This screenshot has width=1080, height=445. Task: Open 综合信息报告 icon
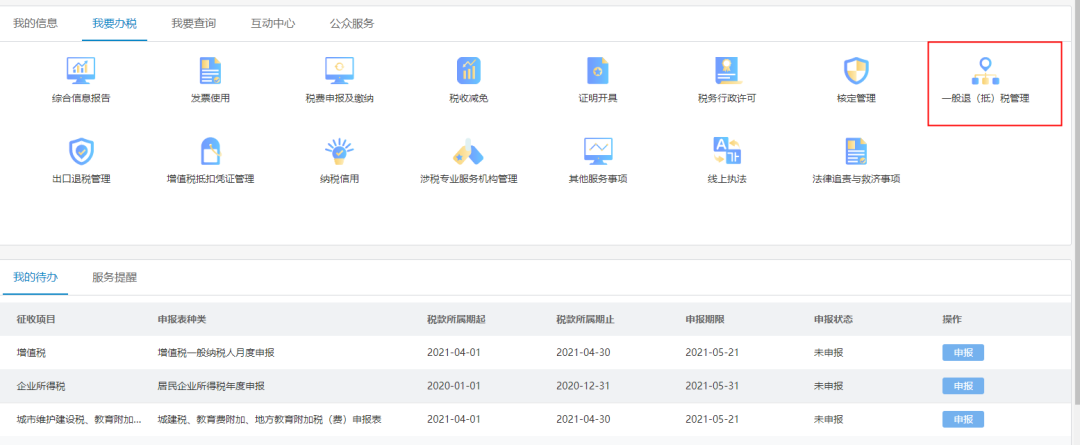81,71
